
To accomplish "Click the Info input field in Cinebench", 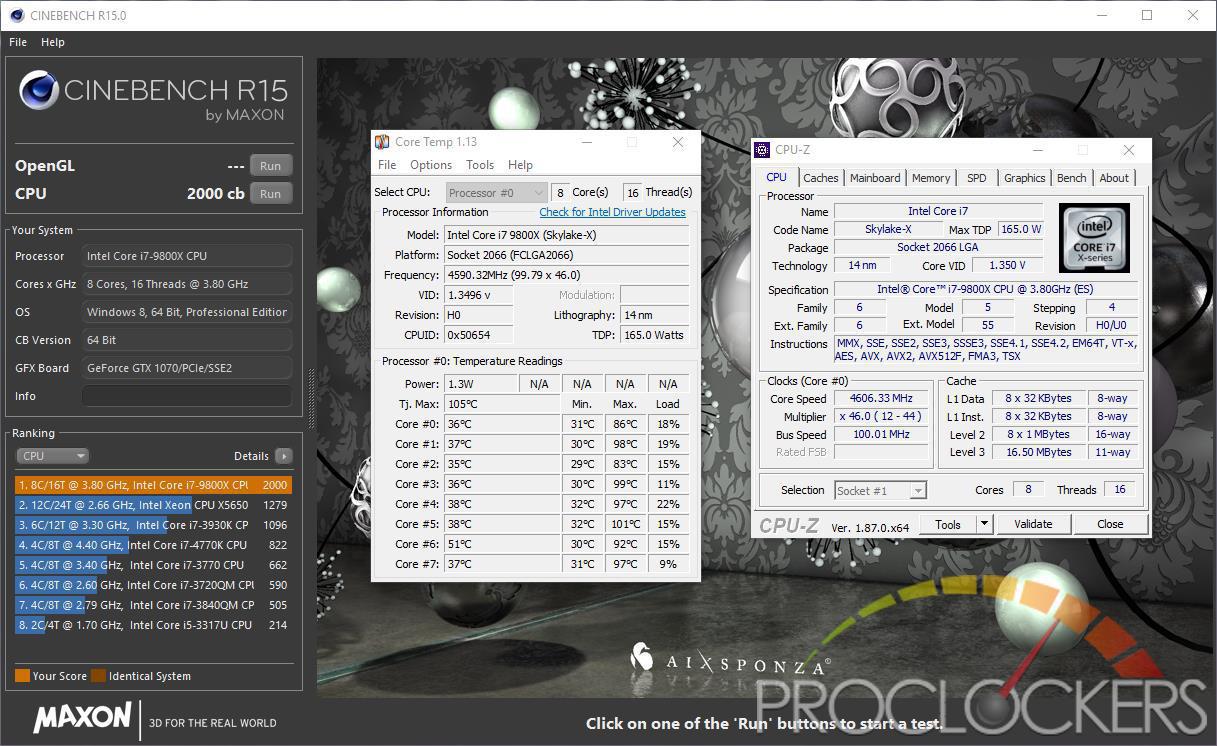I will coord(187,396).
